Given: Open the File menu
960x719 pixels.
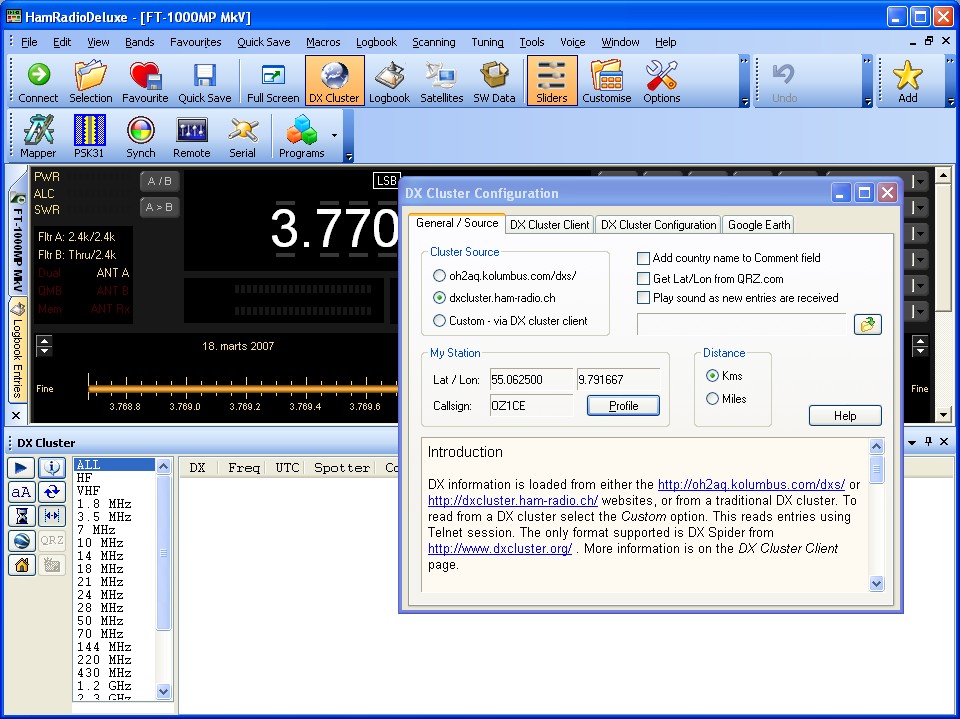Looking at the screenshot, I should pos(29,42).
